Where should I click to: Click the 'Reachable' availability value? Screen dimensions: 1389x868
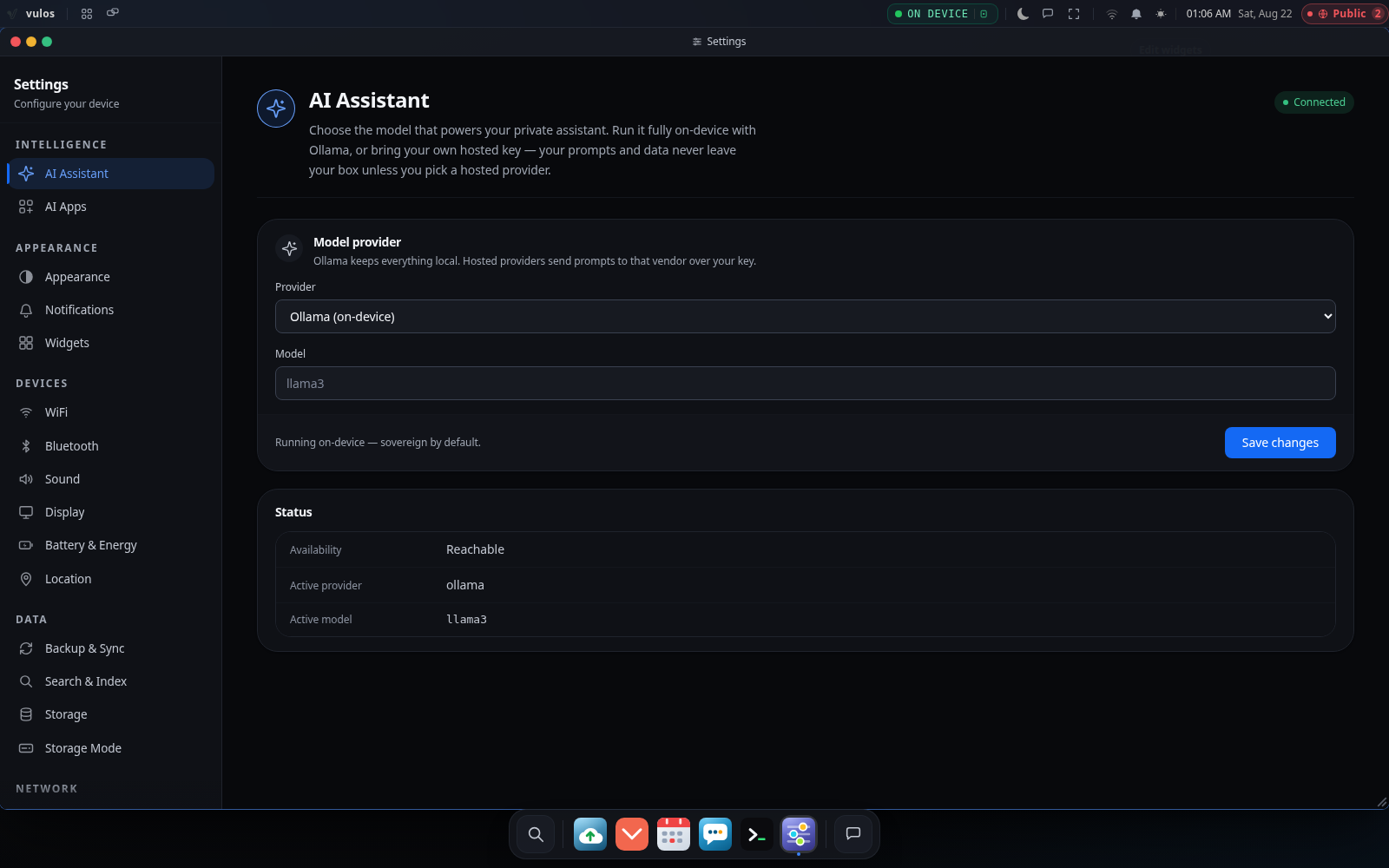(475, 549)
